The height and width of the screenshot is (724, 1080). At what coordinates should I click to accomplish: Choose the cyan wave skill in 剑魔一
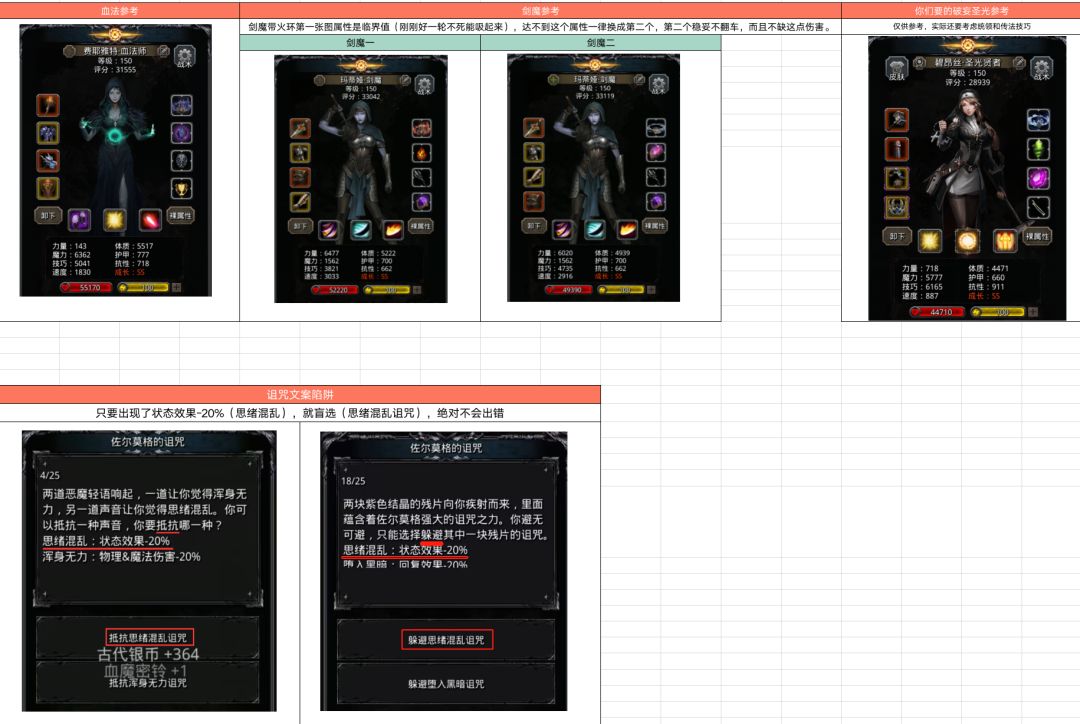tap(361, 229)
